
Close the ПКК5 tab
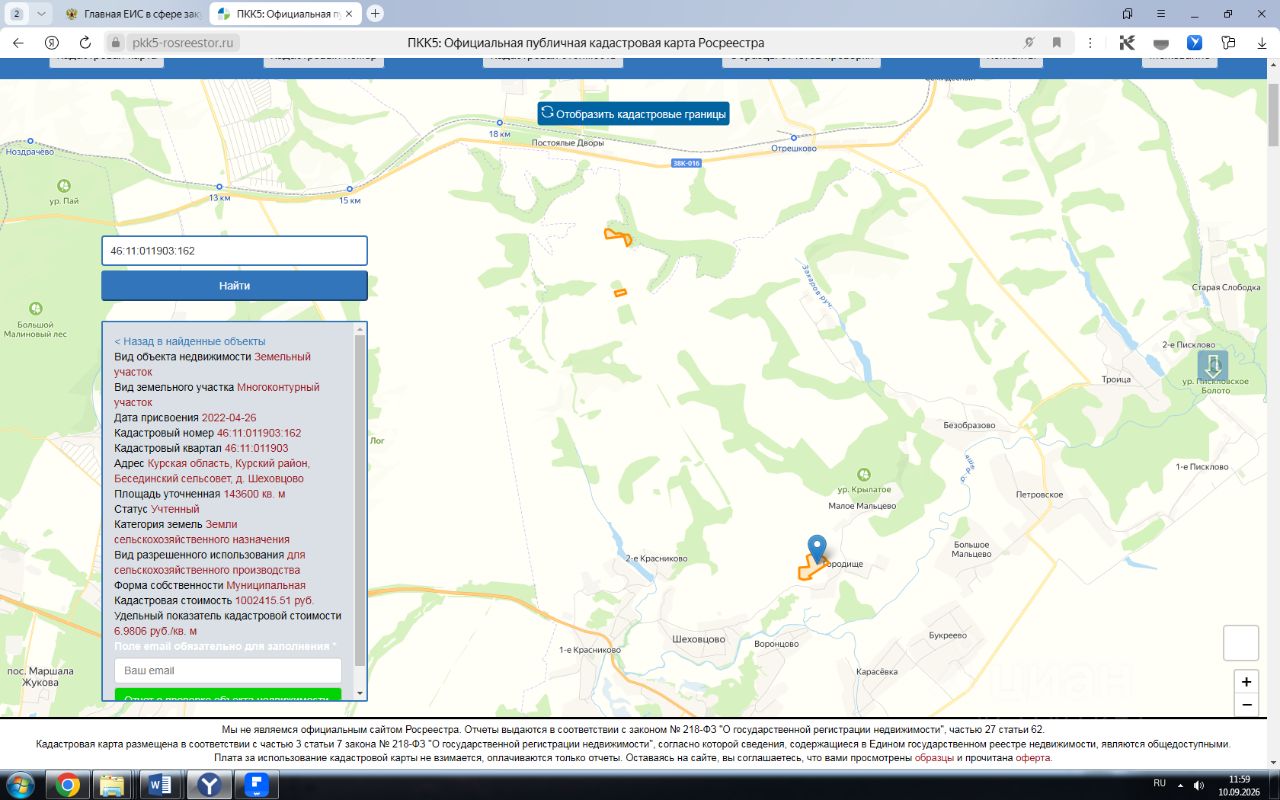click(x=349, y=14)
